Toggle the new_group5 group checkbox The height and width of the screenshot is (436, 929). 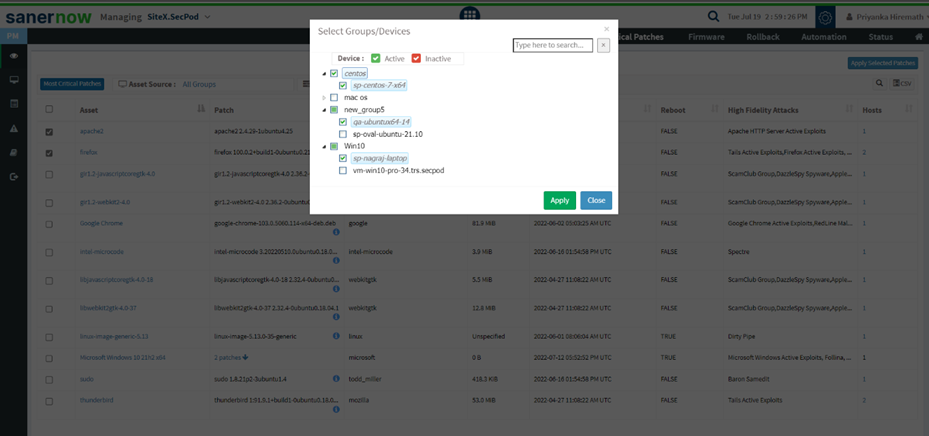(x=334, y=110)
